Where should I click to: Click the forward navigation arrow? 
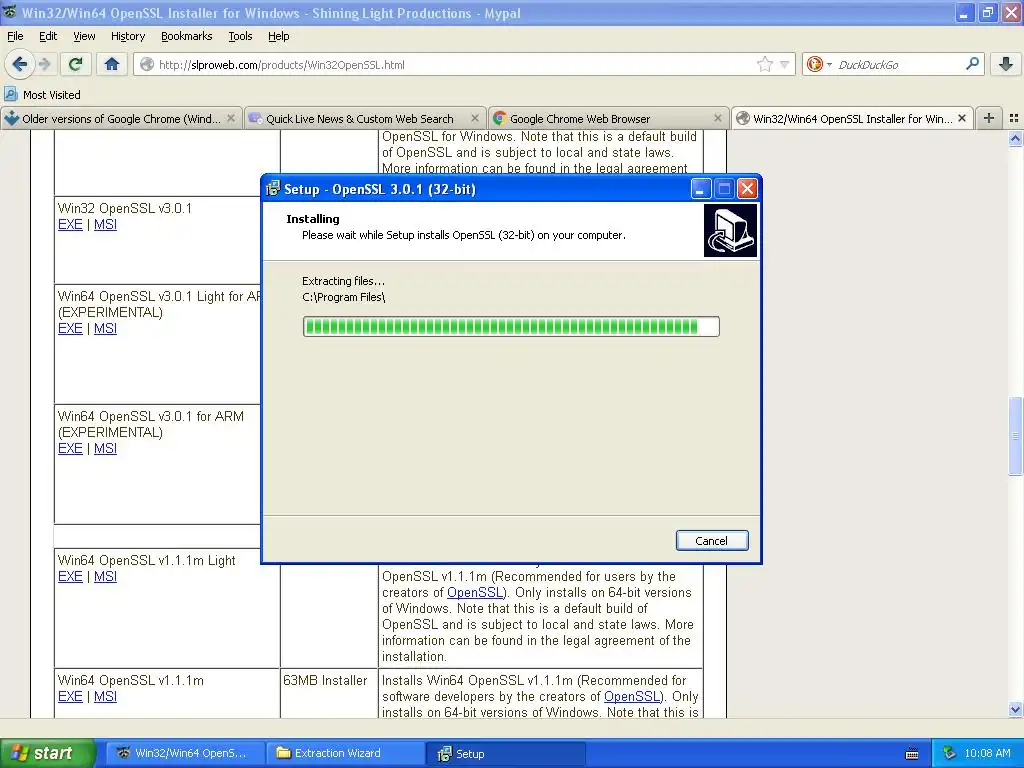pos(44,64)
